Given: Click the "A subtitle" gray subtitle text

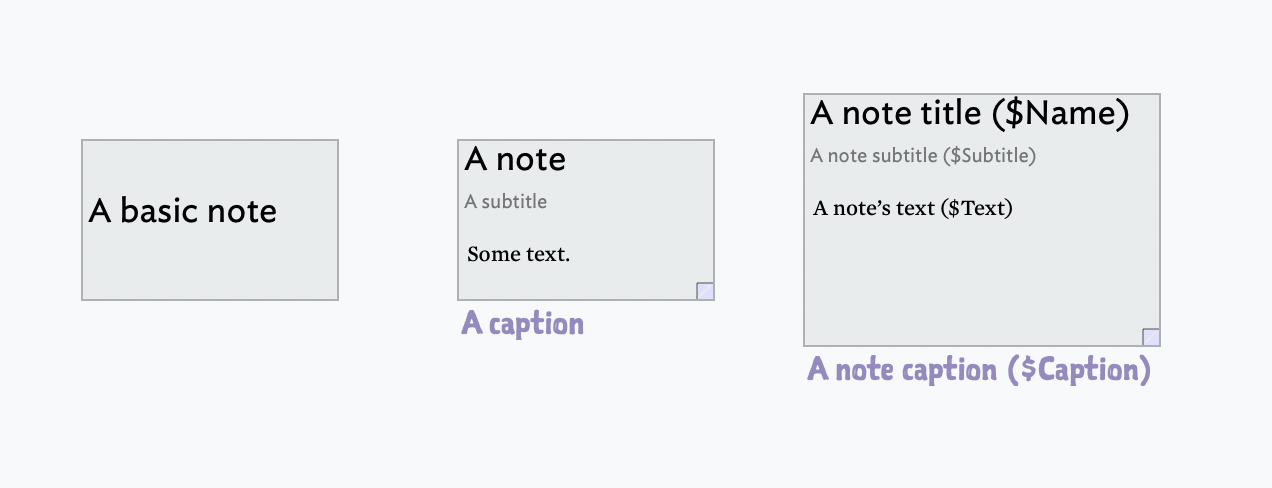Looking at the screenshot, I should pyautogui.click(x=506, y=202).
